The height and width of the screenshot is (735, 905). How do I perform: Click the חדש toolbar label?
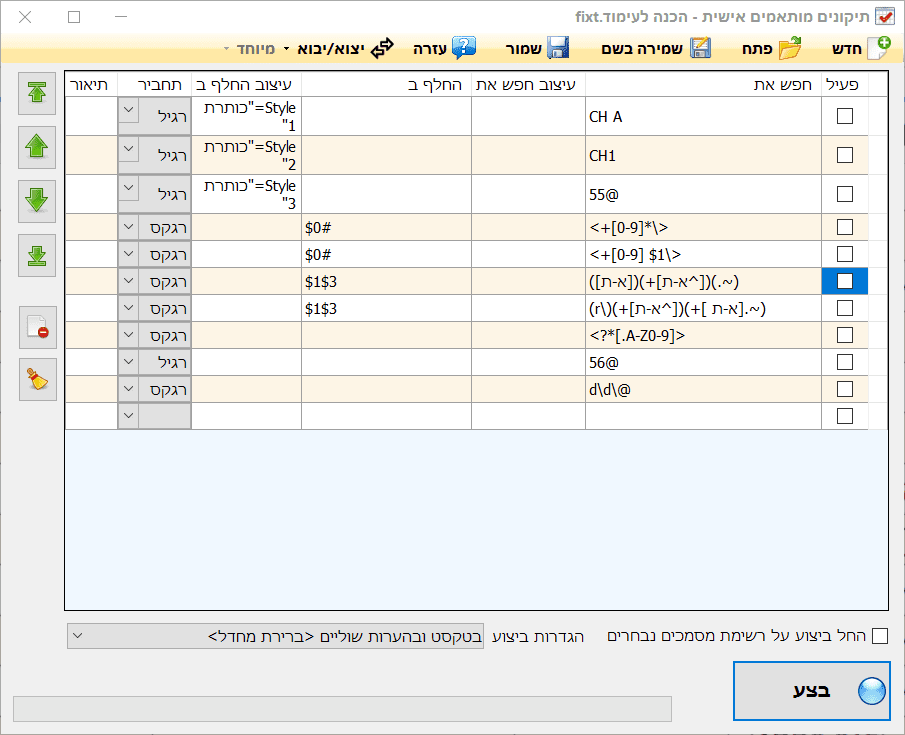click(x=847, y=48)
